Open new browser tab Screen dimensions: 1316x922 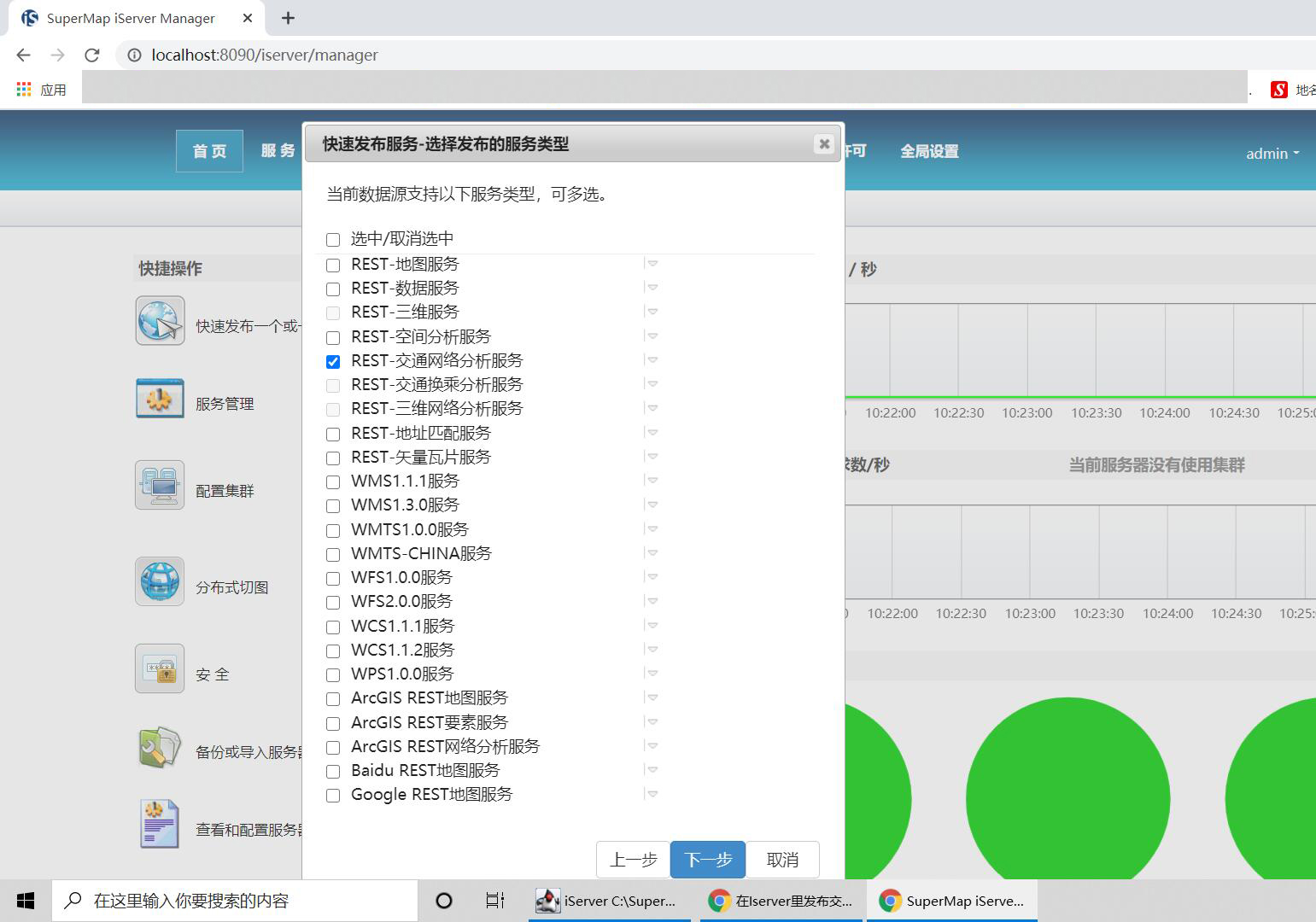point(288,18)
